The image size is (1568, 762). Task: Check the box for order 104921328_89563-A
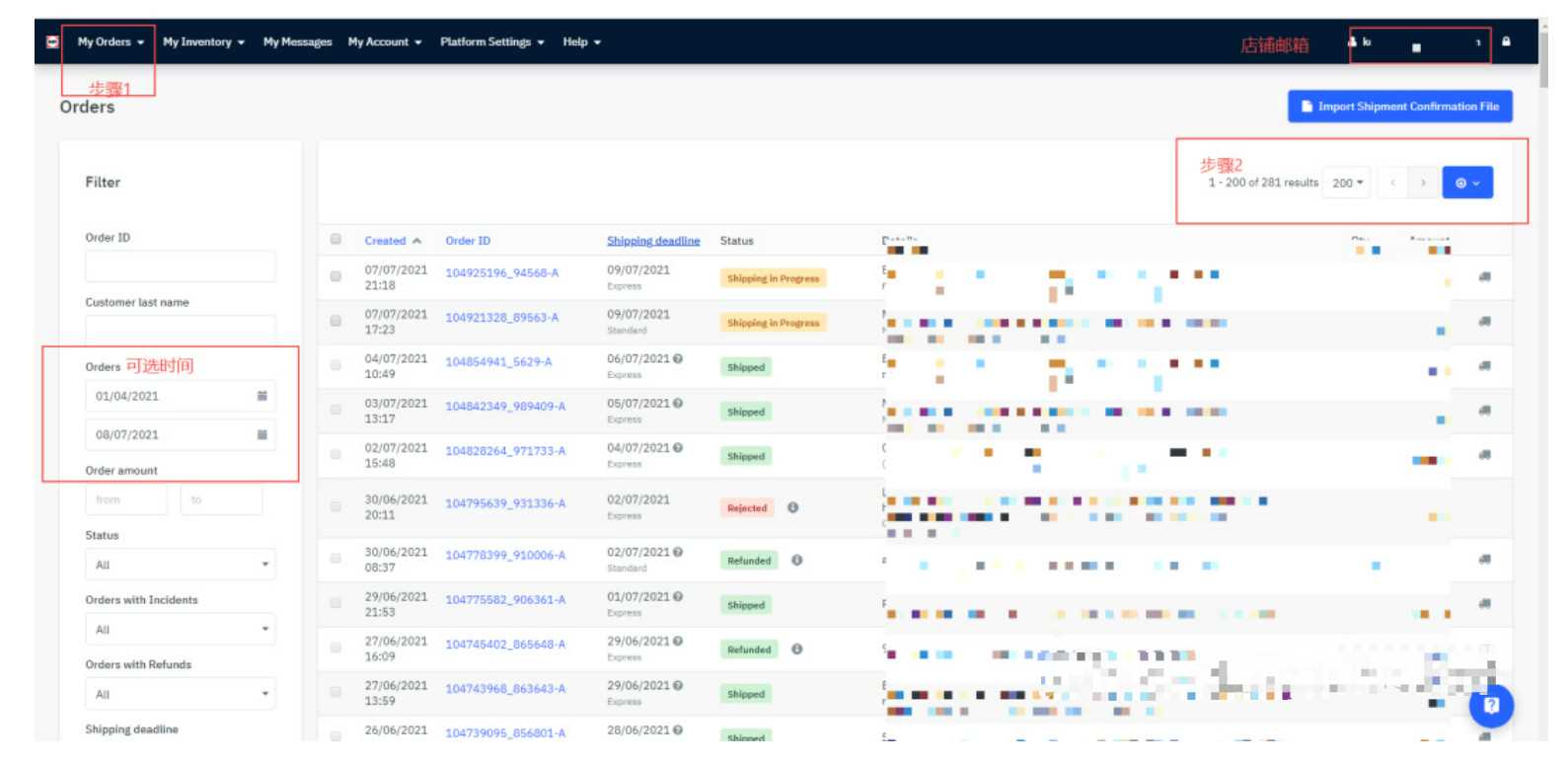tap(336, 321)
